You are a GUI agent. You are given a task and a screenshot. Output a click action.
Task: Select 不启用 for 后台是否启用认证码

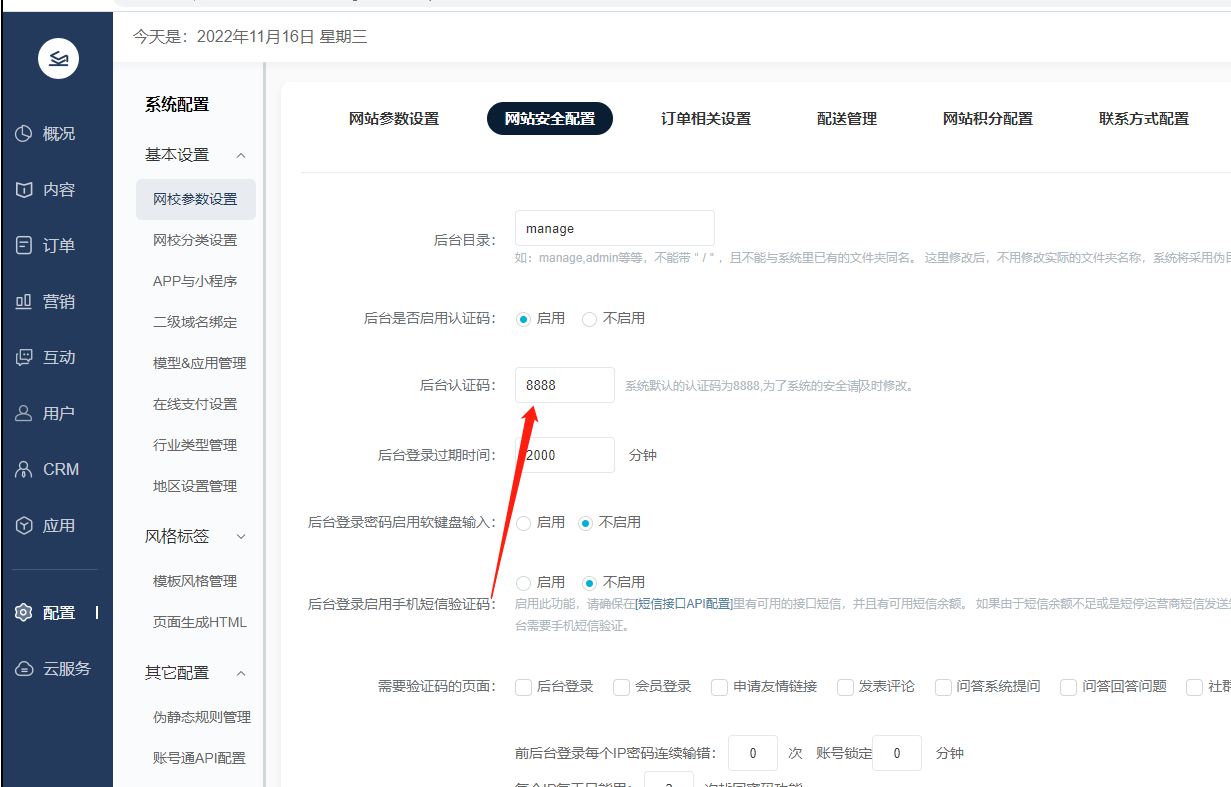[x=590, y=319]
